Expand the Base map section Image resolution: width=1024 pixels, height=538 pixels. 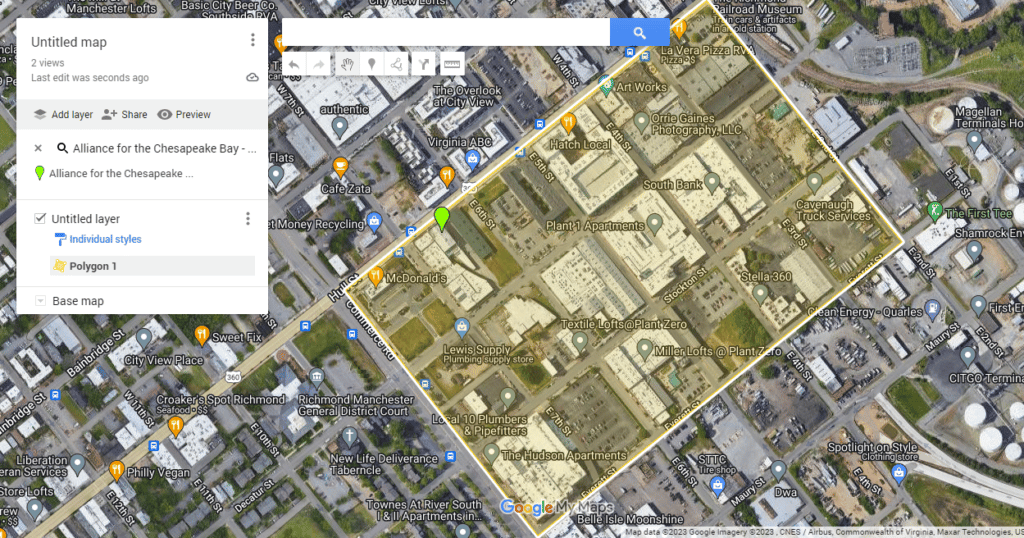coord(40,301)
